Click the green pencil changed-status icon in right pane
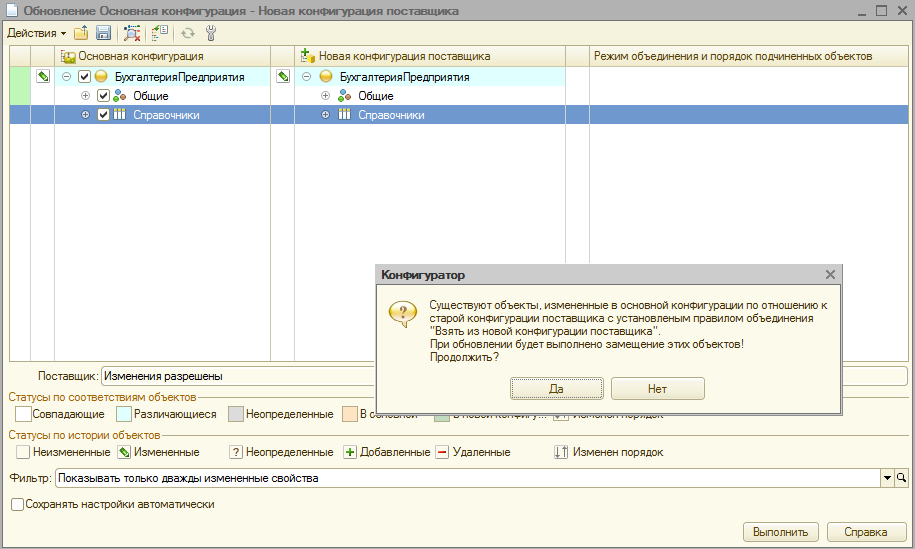Image resolution: width=915 pixels, height=549 pixels. tap(283, 76)
